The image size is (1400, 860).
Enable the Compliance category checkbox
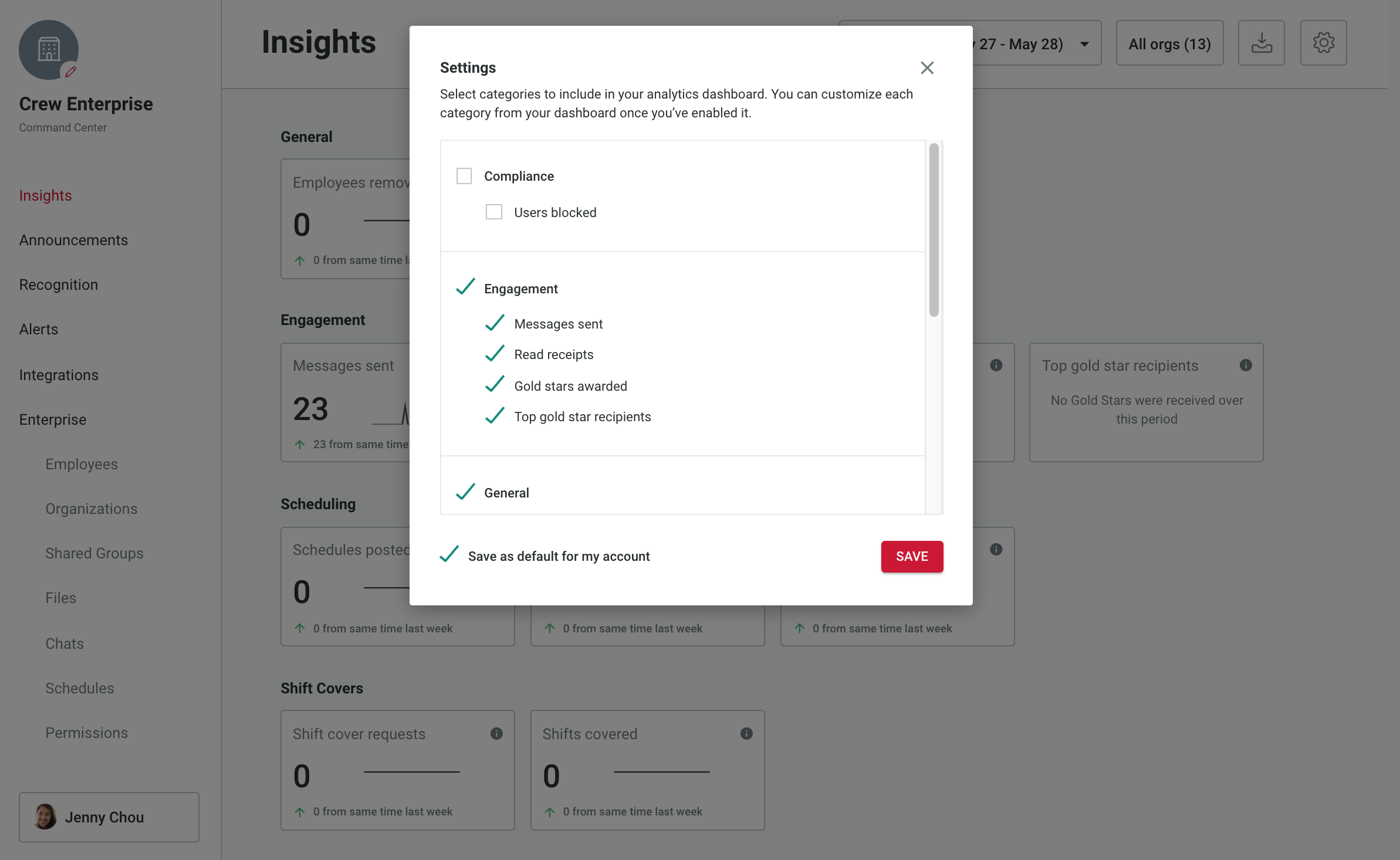(464, 176)
